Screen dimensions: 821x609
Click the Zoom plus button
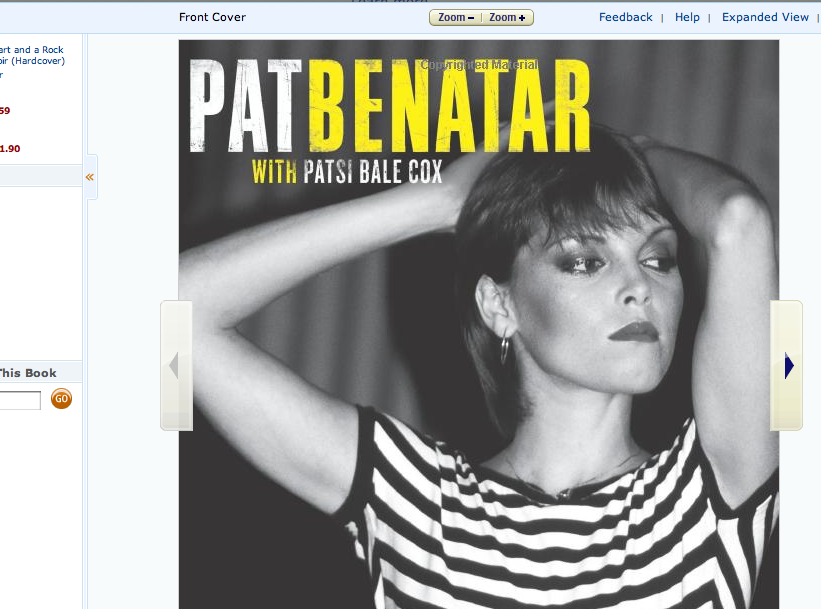(507, 17)
